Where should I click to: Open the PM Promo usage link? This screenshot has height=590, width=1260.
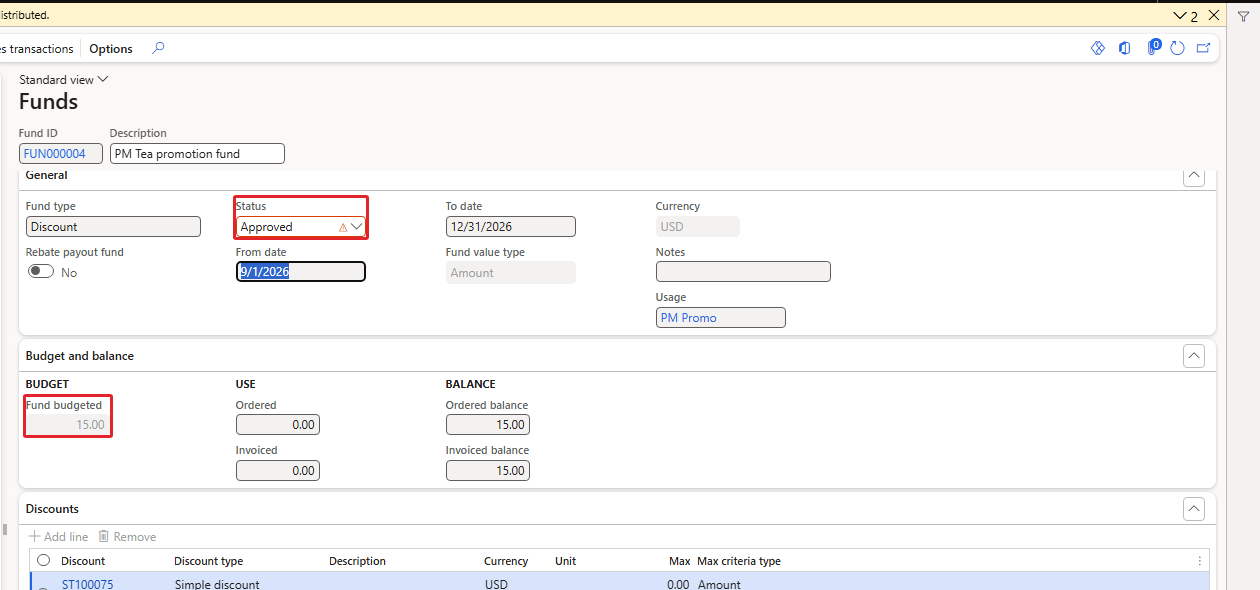point(689,318)
